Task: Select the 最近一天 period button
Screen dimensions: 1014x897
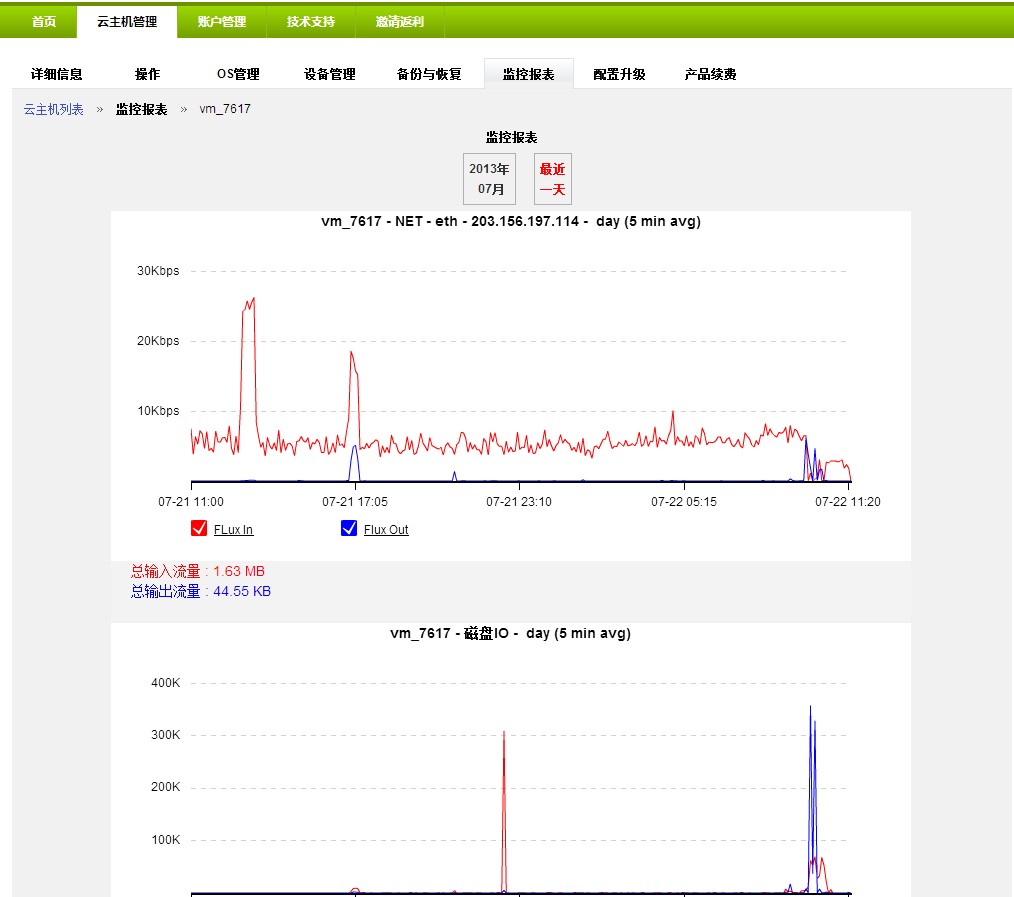Action: tap(552, 178)
